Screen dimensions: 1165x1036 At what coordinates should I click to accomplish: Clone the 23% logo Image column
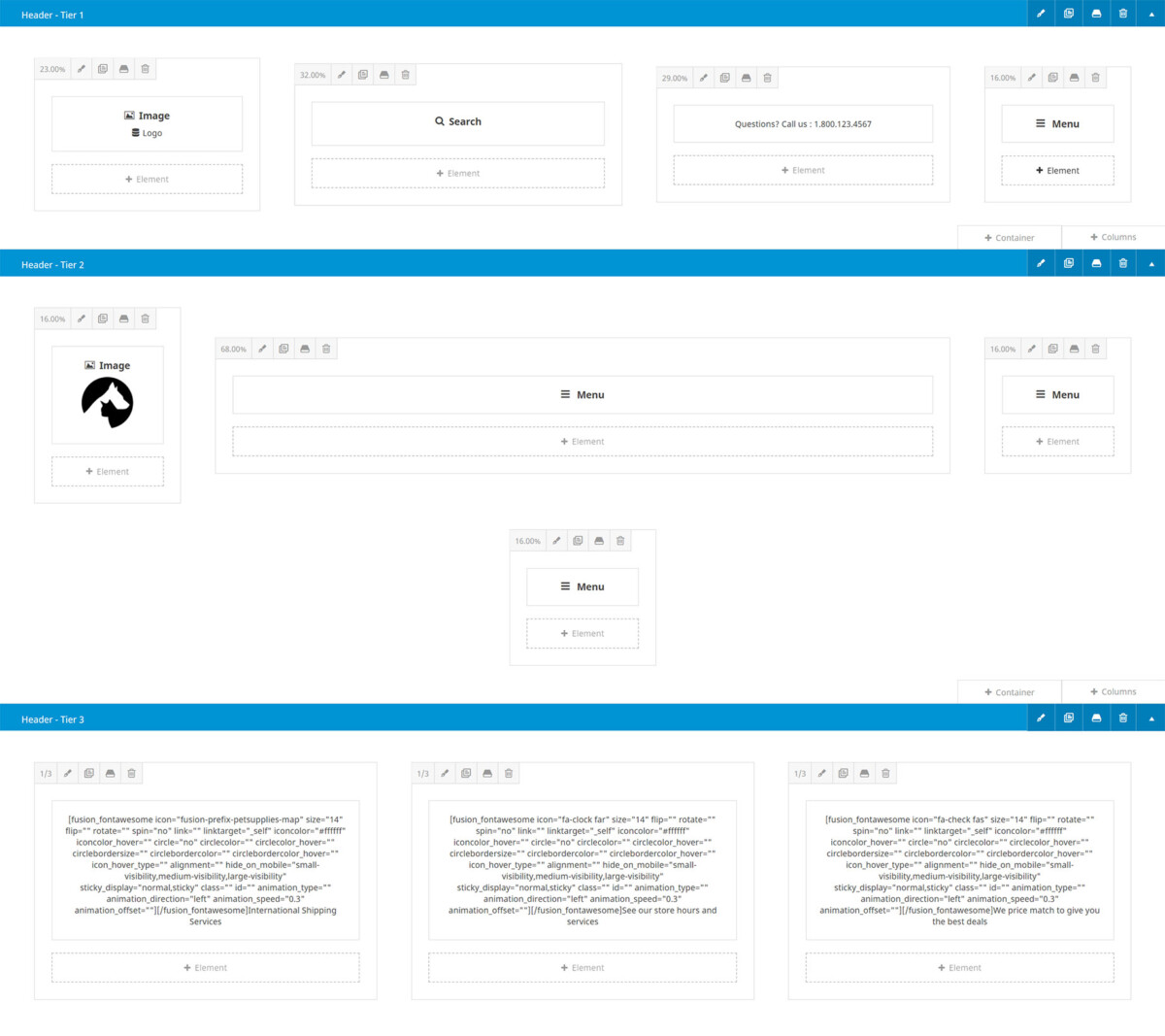click(x=103, y=68)
